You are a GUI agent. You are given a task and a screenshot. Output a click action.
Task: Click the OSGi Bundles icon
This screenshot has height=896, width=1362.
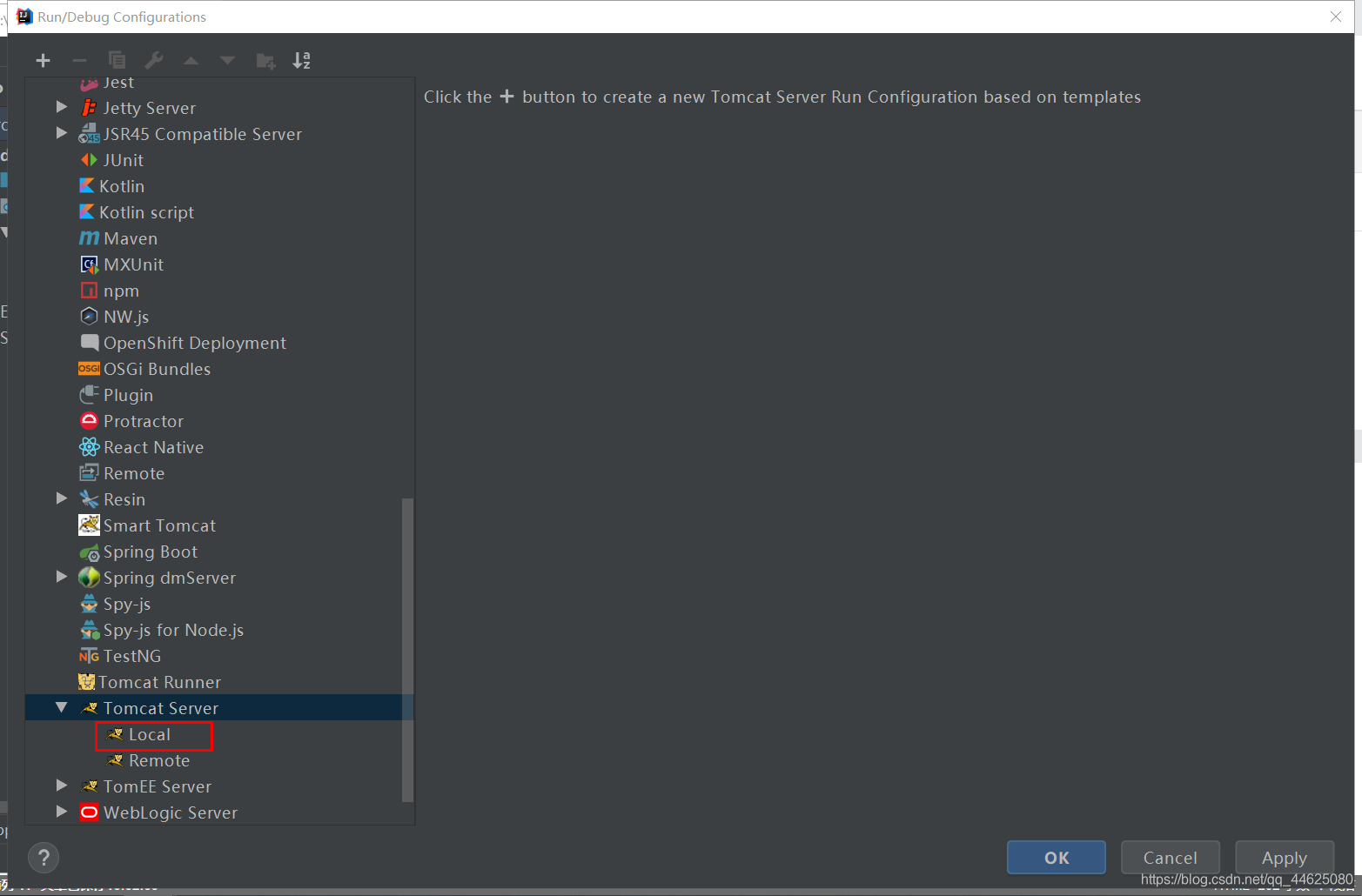pyautogui.click(x=89, y=369)
